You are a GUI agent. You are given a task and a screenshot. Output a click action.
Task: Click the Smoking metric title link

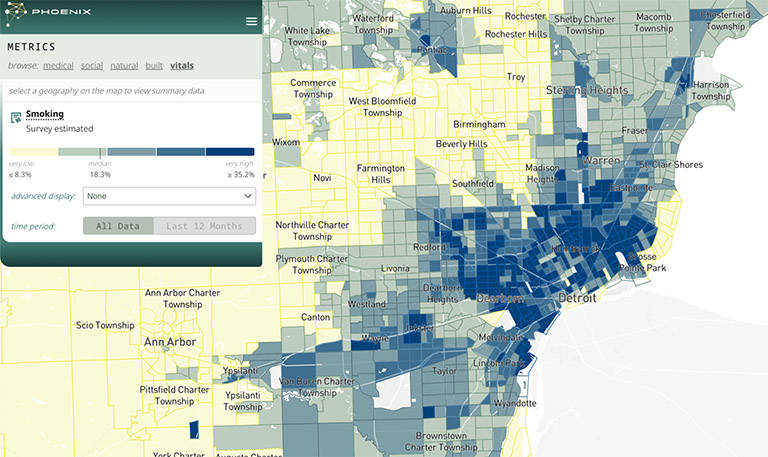coord(45,114)
